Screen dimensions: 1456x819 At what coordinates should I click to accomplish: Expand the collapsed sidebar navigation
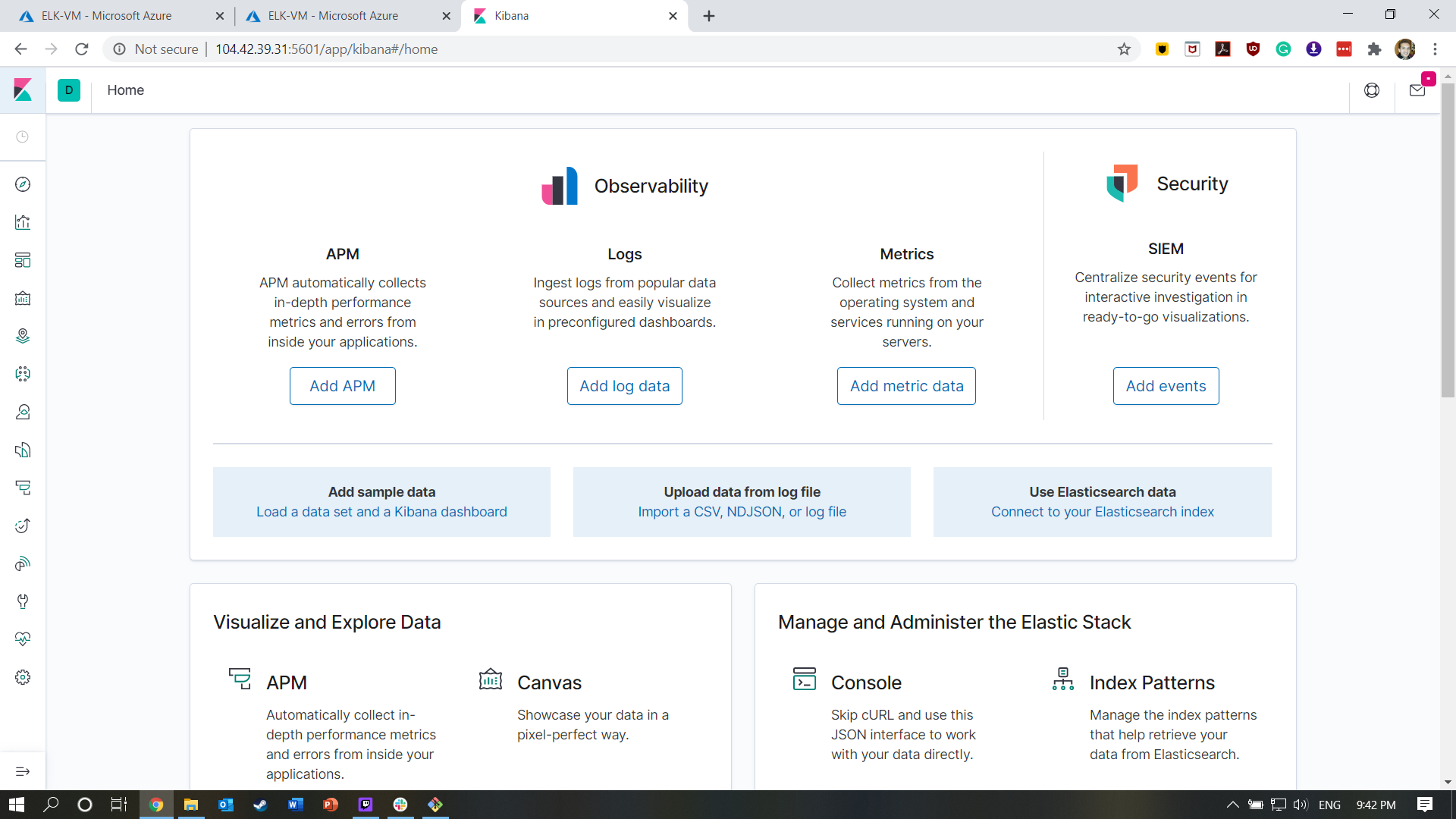coord(23,771)
